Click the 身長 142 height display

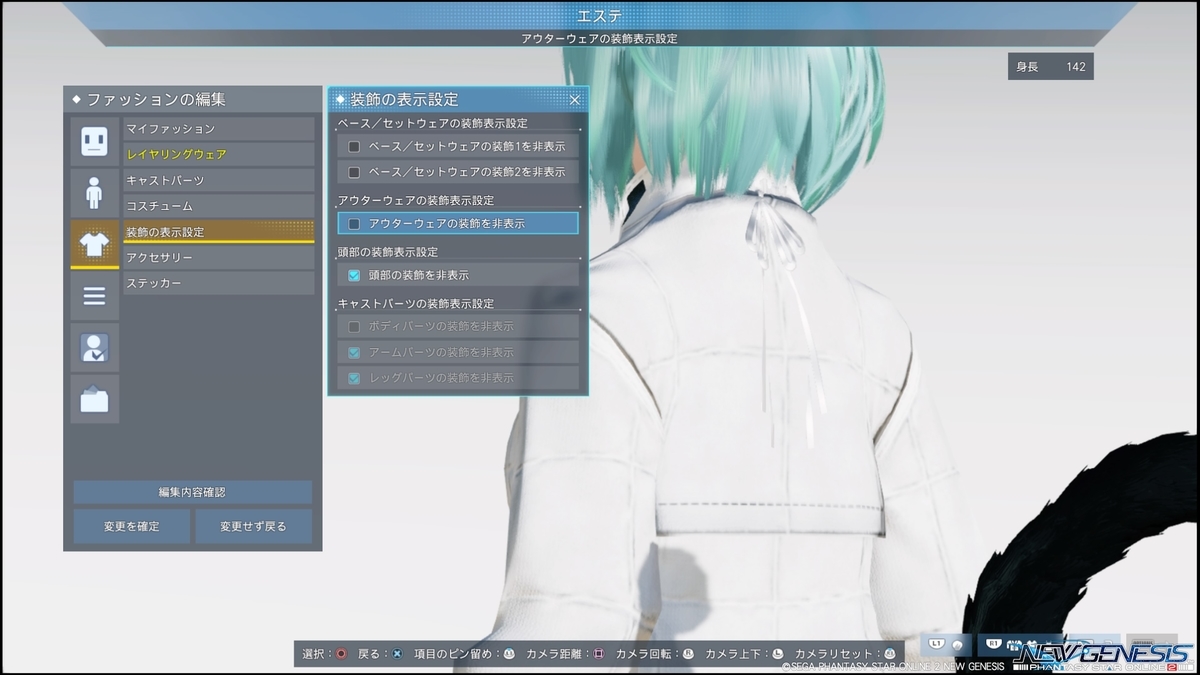click(x=1050, y=67)
